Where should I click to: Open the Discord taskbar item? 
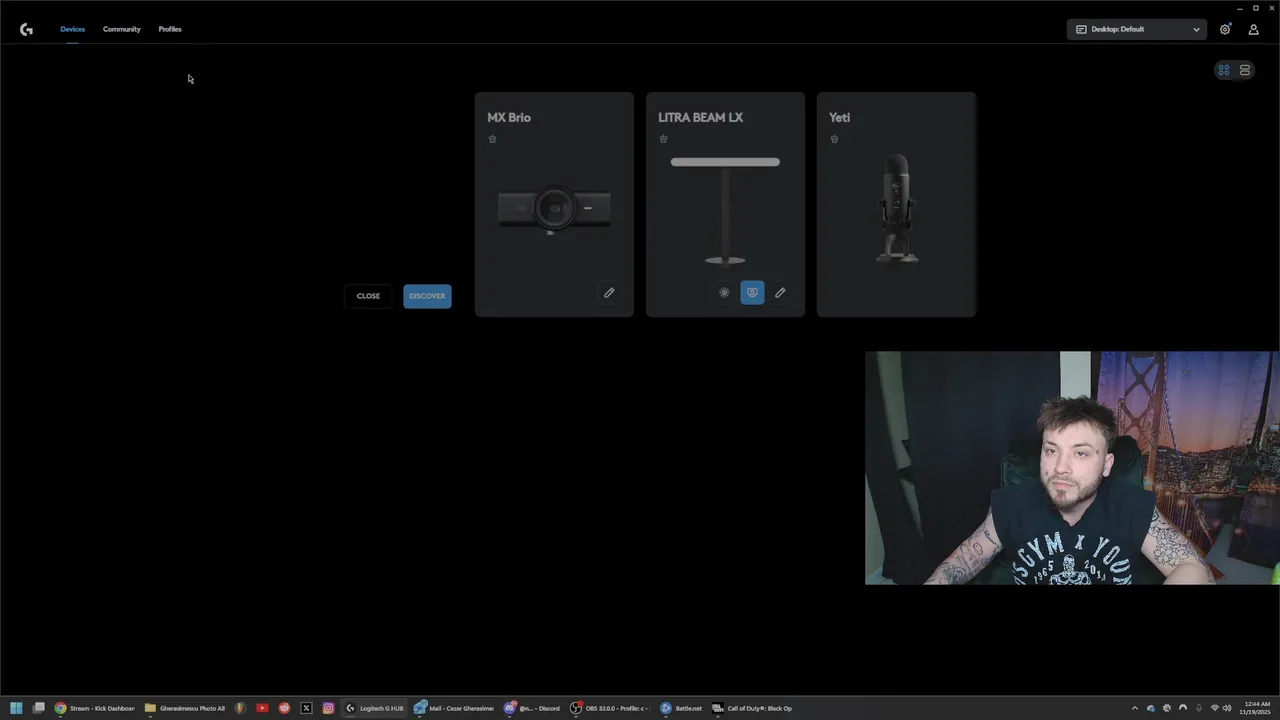(x=532, y=708)
